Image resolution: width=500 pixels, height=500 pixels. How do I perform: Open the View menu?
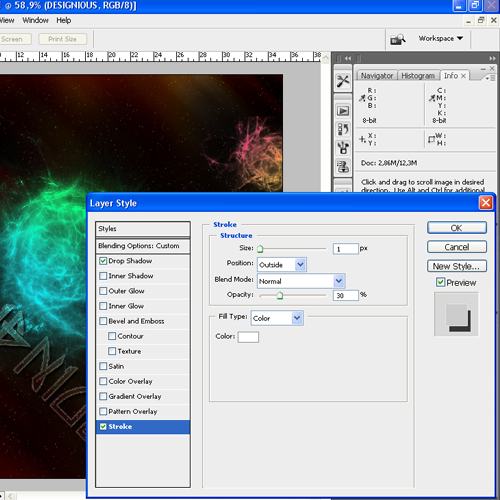point(7,20)
